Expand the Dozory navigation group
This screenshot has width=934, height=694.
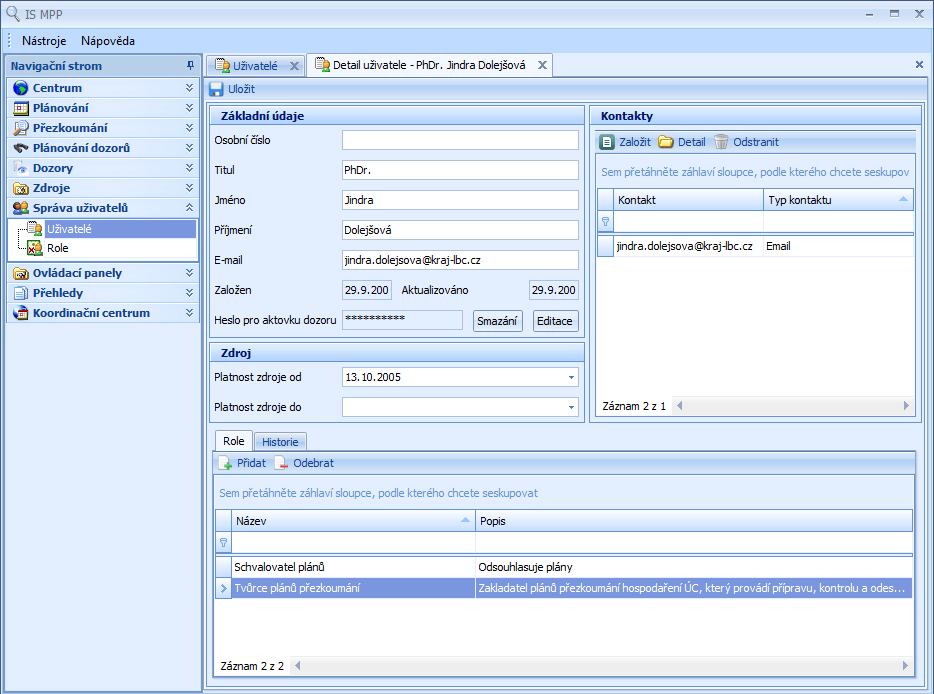pyautogui.click(x=189, y=167)
